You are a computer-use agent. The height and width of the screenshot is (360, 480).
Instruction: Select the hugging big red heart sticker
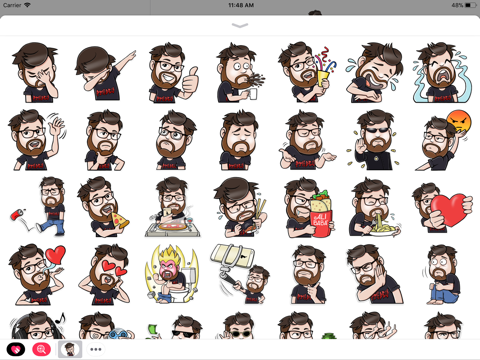442,207
